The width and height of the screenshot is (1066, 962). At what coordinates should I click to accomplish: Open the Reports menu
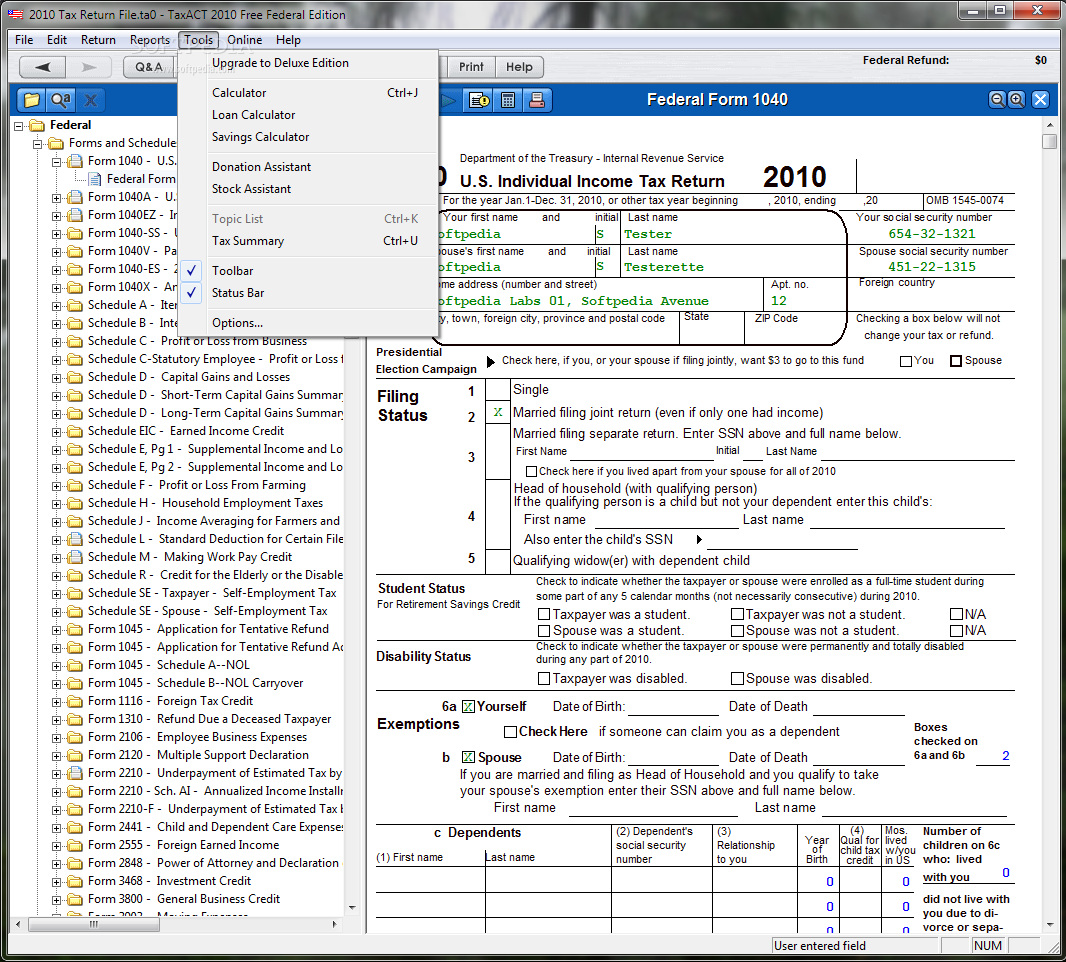(x=150, y=40)
